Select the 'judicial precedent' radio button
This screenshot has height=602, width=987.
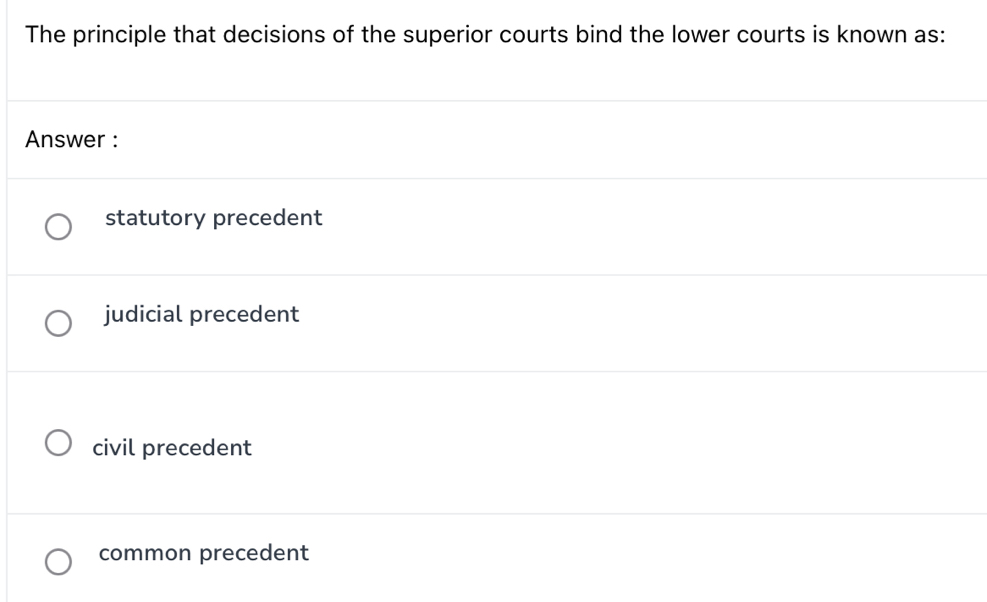click(60, 323)
